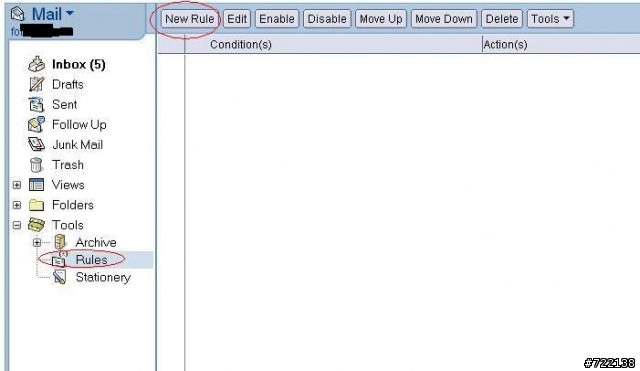Click the Tools toolbox icon in sidebar
Image resolution: width=640 pixels, height=371 pixels.
(36, 224)
